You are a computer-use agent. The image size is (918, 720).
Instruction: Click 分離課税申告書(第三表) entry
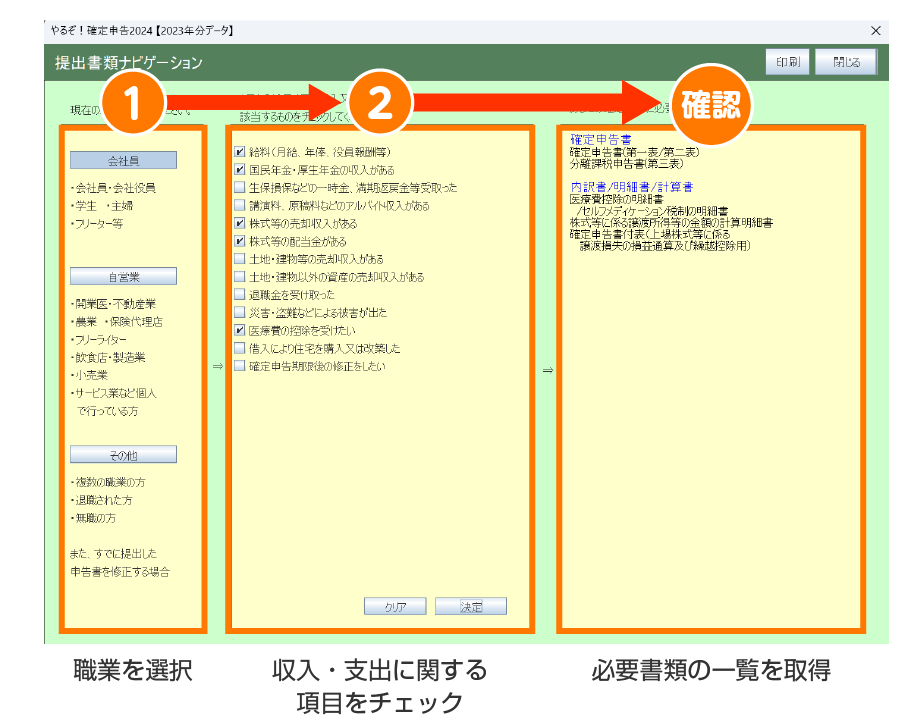tap(626, 163)
